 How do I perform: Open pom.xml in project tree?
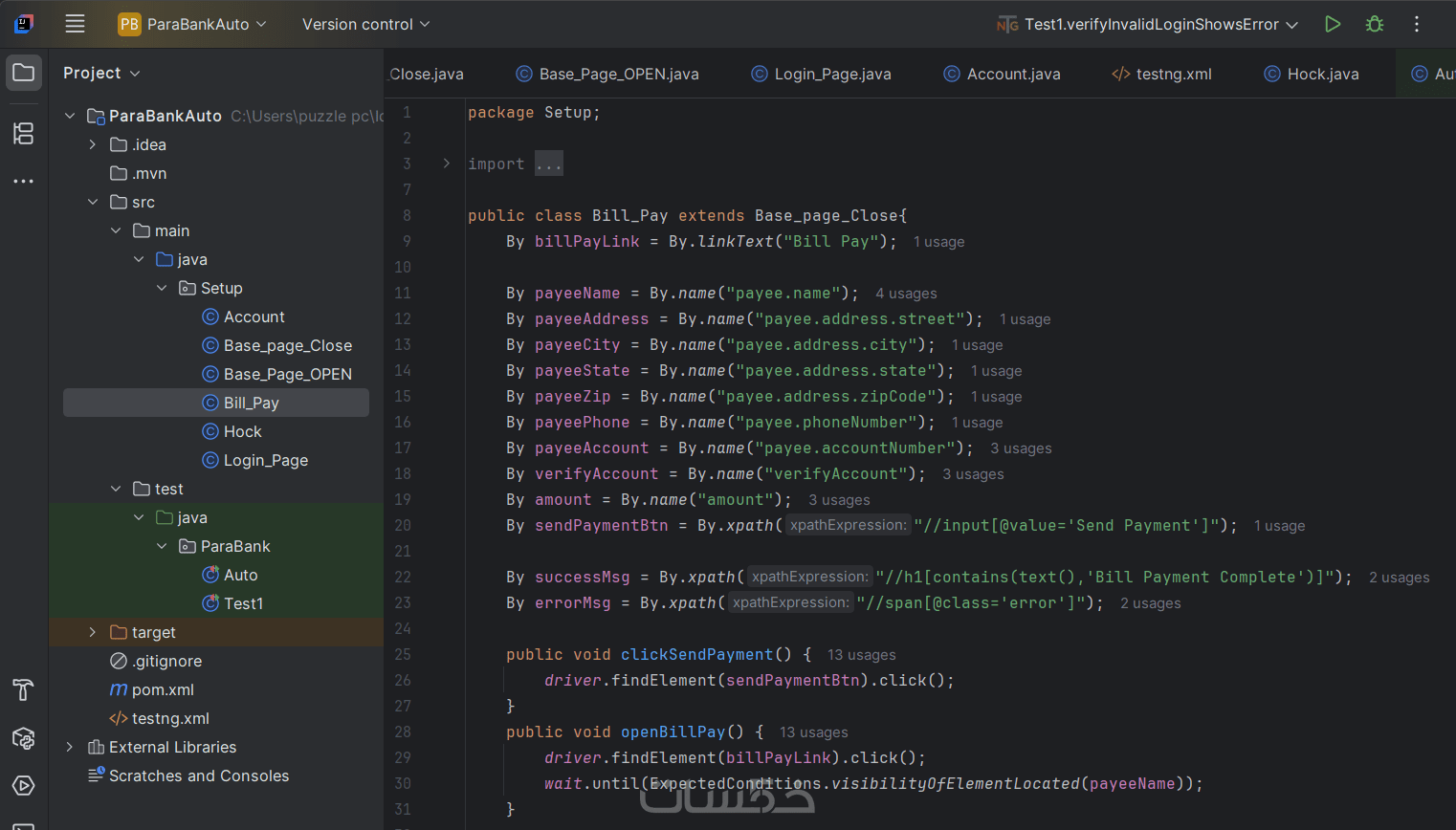click(x=163, y=689)
